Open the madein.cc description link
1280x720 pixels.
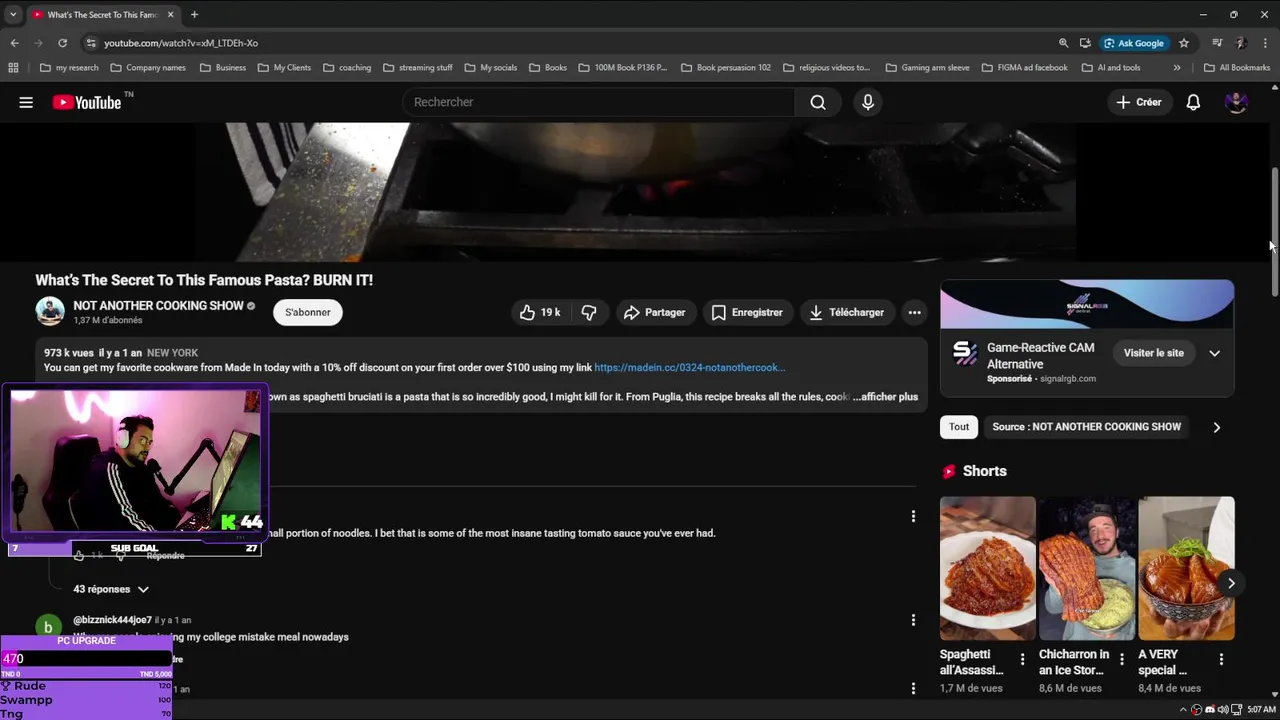click(689, 368)
